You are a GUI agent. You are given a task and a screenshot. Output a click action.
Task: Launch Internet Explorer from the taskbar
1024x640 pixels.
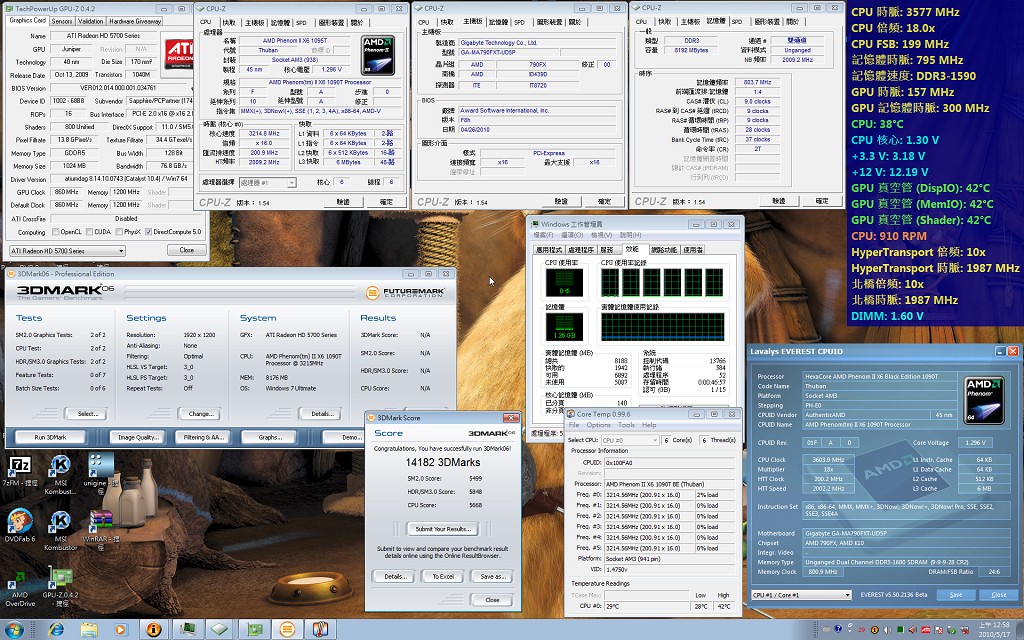pyautogui.click(x=57, y=630)
